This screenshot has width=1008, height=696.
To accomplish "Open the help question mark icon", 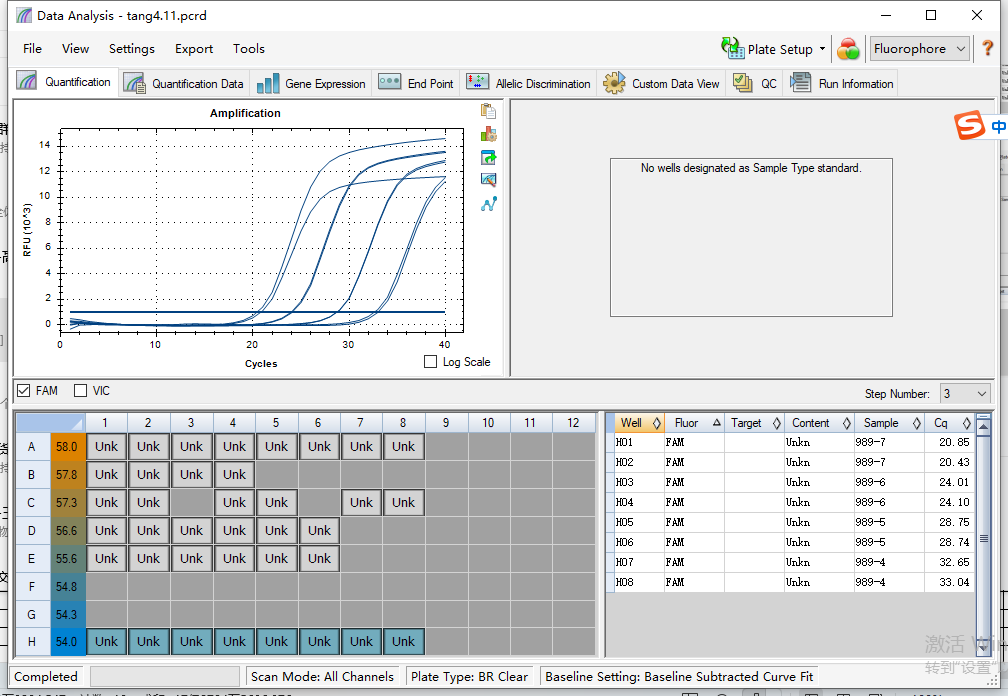I will pos(987,49).
